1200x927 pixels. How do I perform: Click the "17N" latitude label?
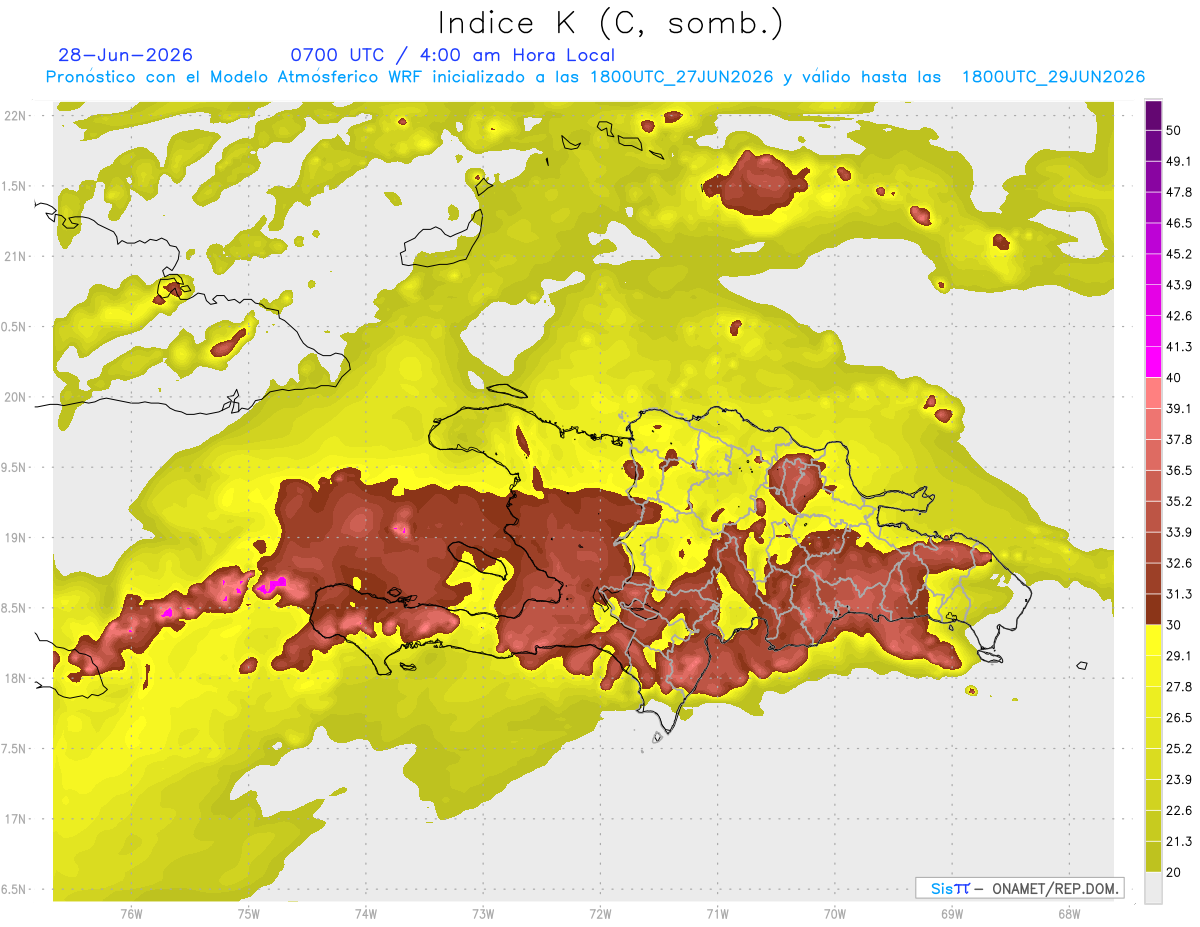(x=14, y=819)
